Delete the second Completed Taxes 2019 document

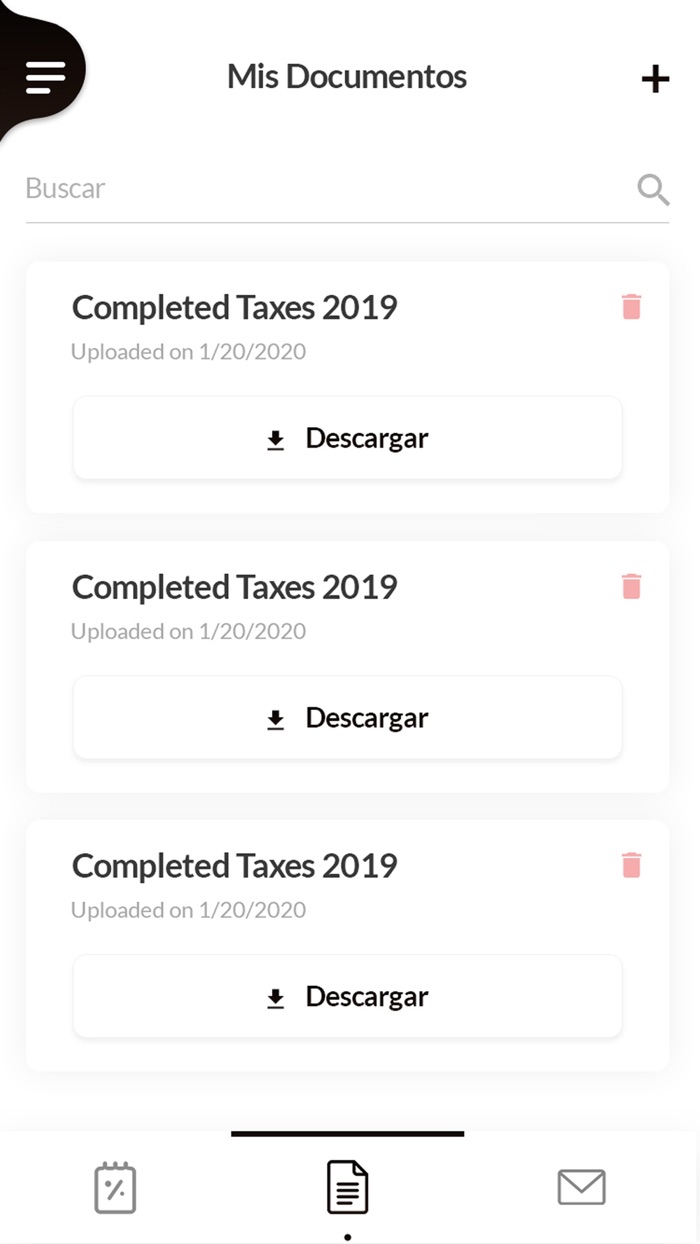[632, 586]
